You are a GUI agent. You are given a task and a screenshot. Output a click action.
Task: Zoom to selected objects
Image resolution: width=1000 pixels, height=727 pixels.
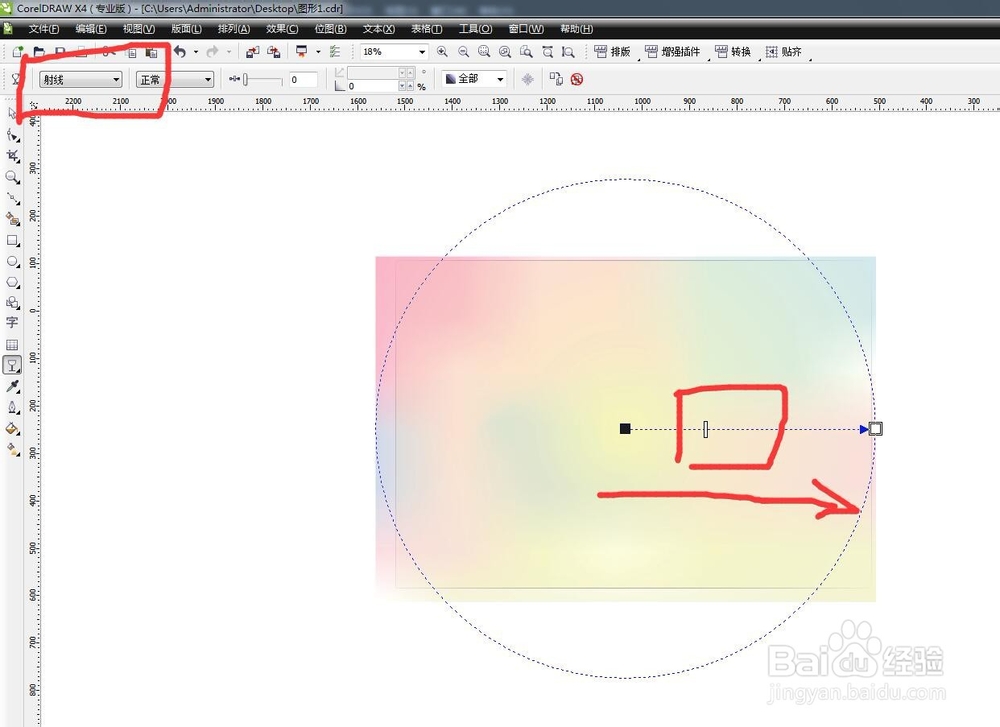tap(484, 52)
